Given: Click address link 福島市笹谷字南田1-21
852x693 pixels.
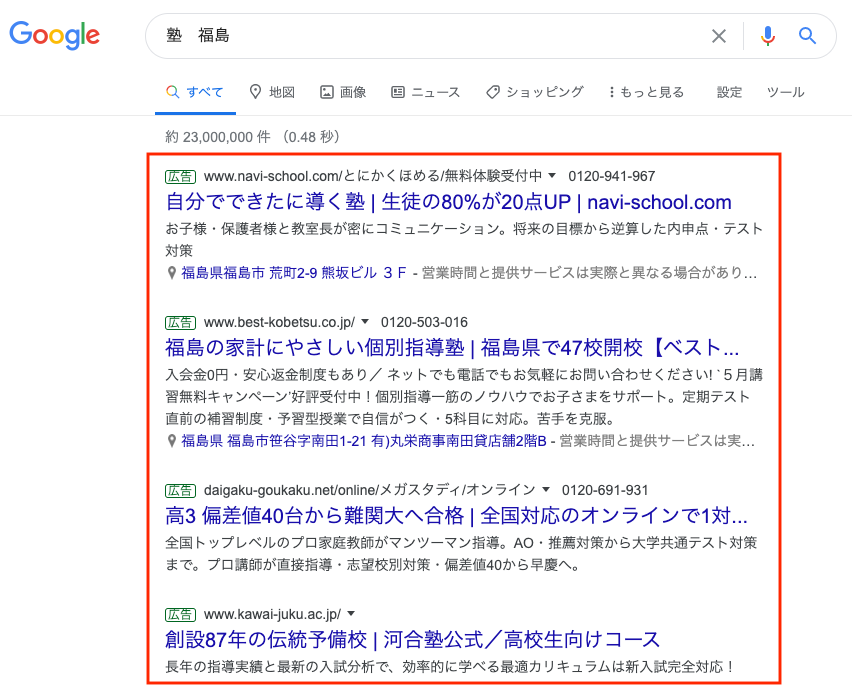Looking at the screenshot, I should [x=364, y=441].
